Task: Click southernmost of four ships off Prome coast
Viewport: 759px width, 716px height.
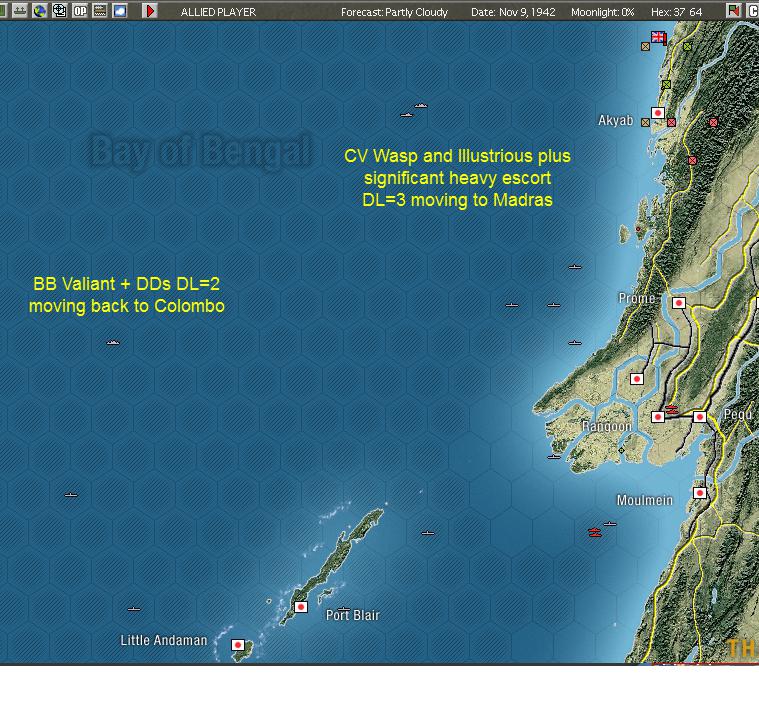Action: (575, 343)
